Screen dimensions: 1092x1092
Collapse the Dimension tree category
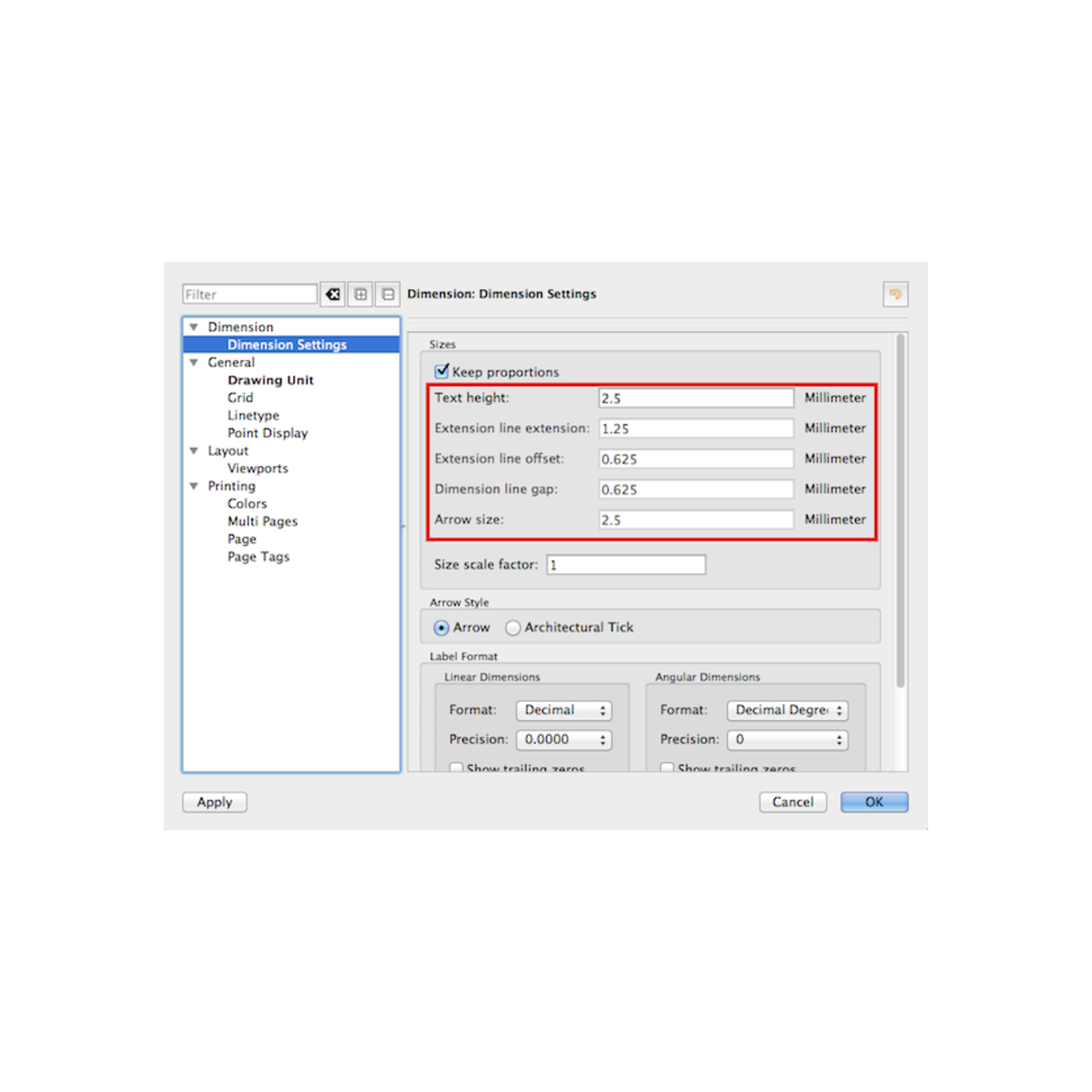[x=194, y=327]
